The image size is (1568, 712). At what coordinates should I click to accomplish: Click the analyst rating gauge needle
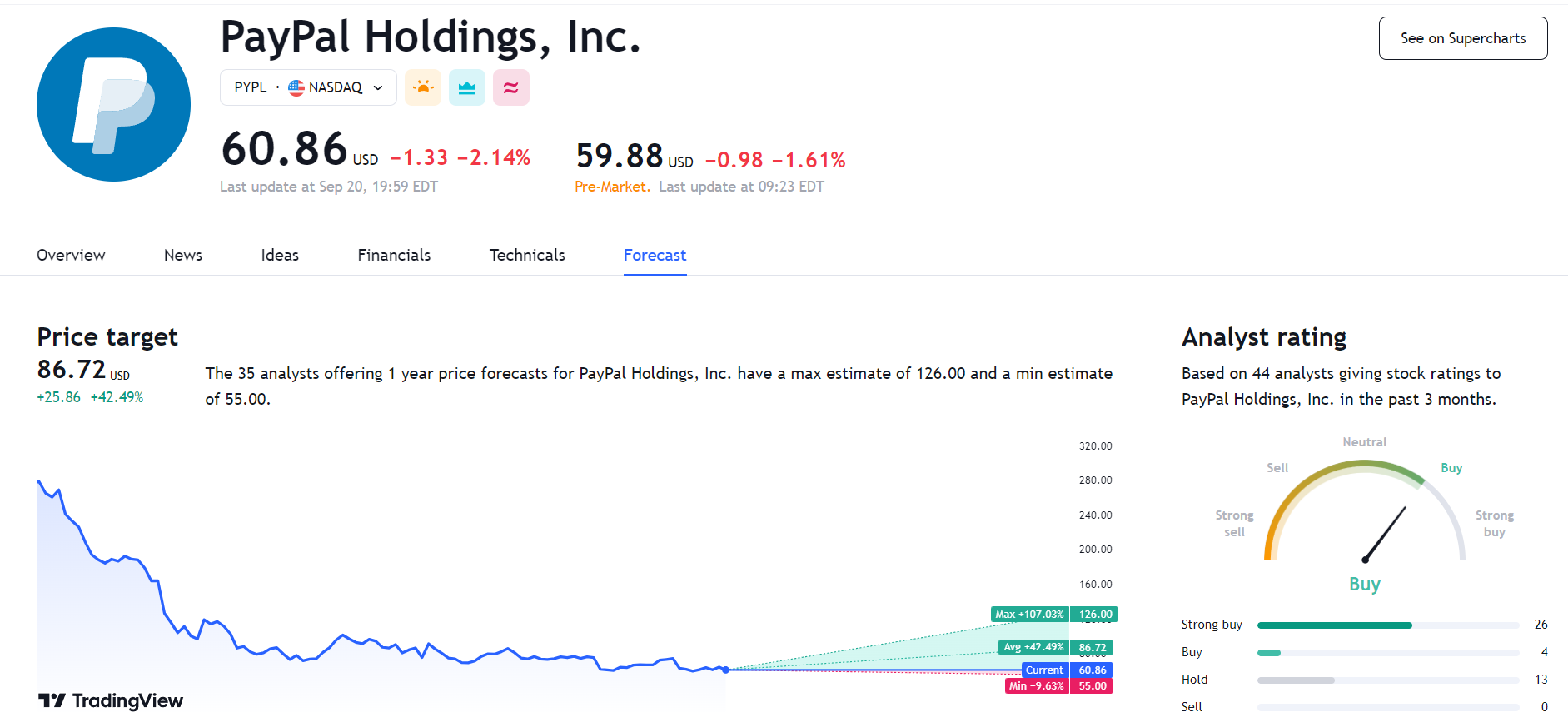point(1385,534)
